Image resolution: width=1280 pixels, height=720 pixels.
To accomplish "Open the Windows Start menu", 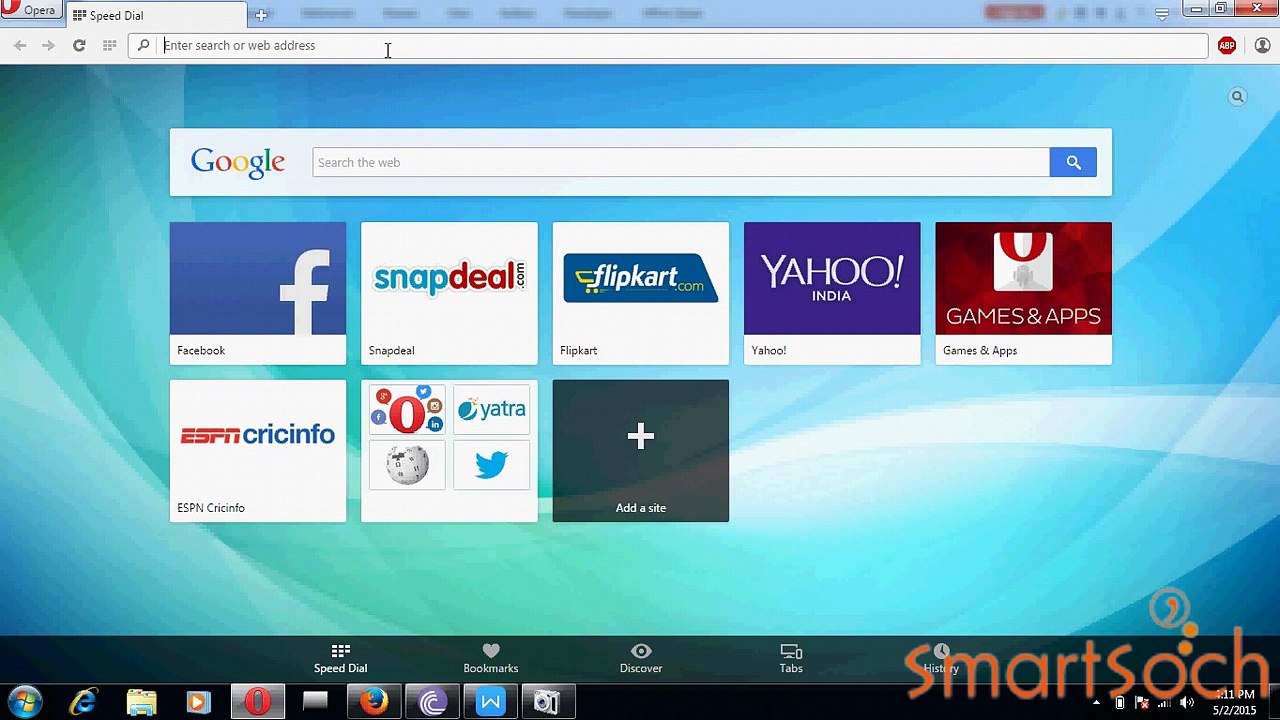I will click(x=25, y=702).
